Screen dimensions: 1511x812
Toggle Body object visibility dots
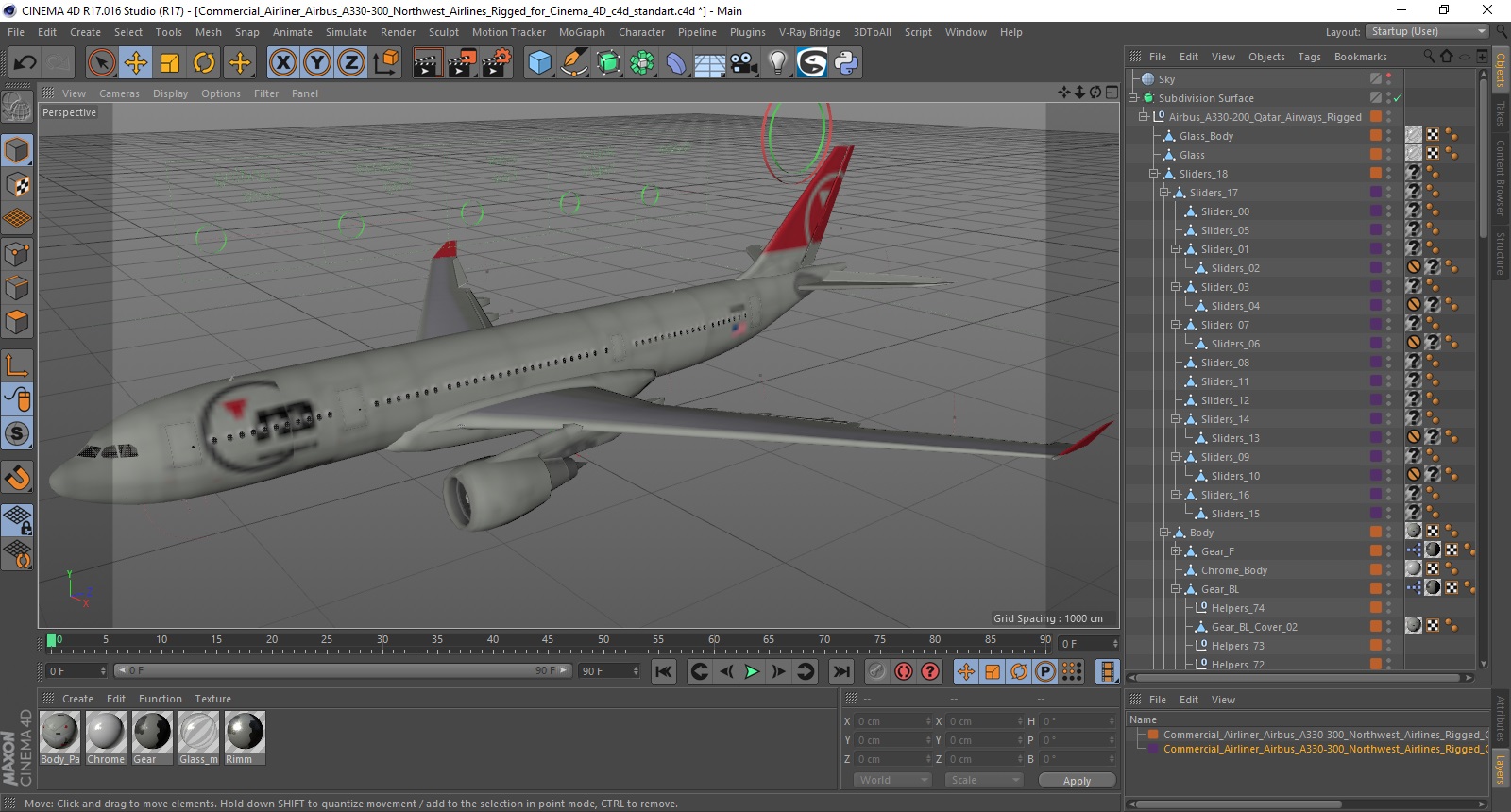pyautogui.click(x=1388, y=533)
